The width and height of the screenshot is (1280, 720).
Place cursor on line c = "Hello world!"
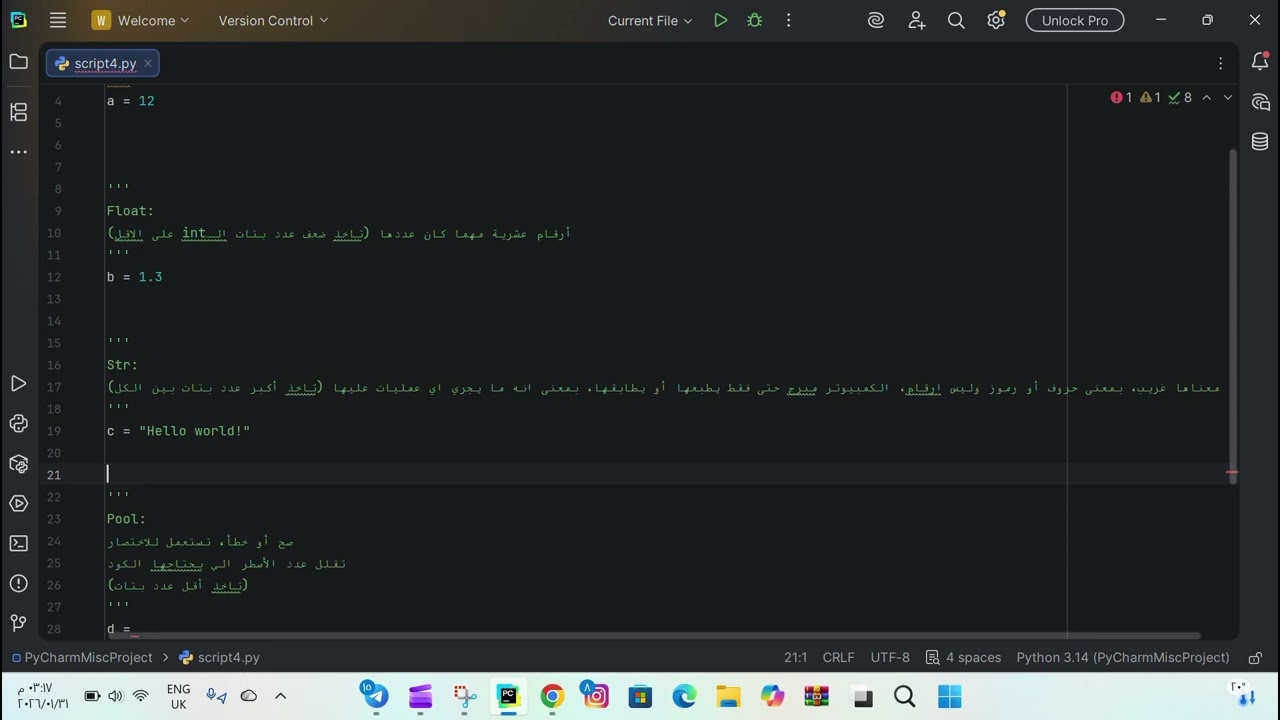pos(178,431)
